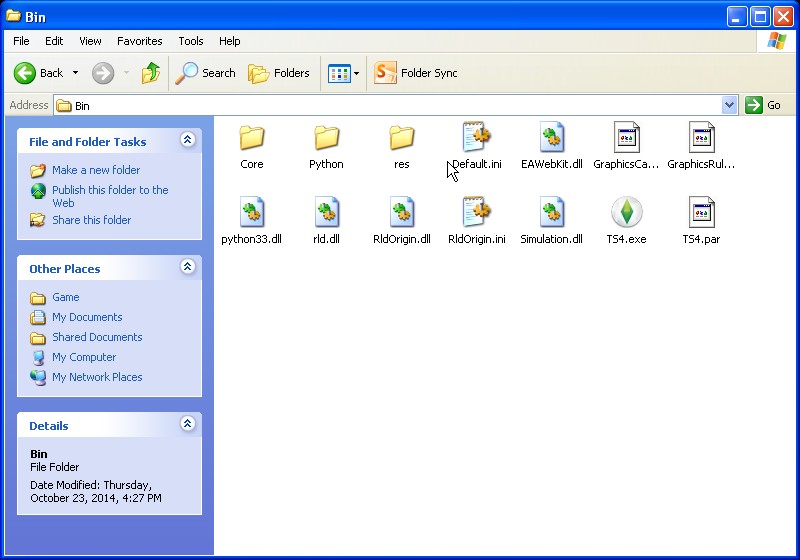Select the res folder icon

click(402, 137)
